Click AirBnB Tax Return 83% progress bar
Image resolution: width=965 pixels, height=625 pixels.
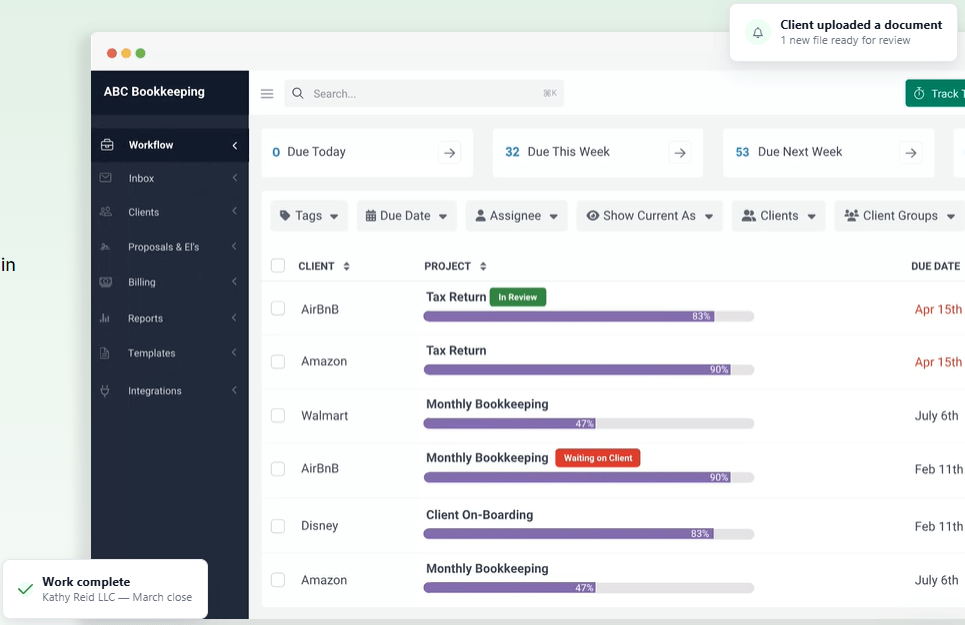[588, 316]
